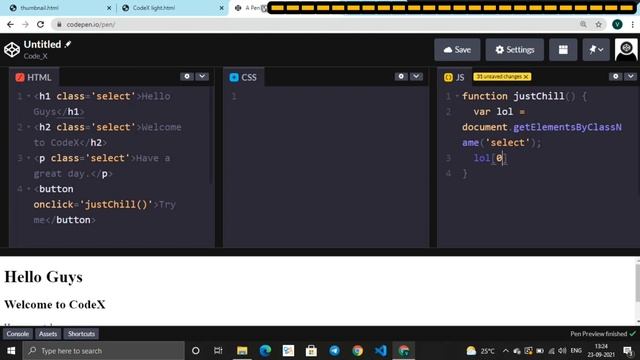640x360 pixels.
Task: Open the Console panel
Action: 18,334
